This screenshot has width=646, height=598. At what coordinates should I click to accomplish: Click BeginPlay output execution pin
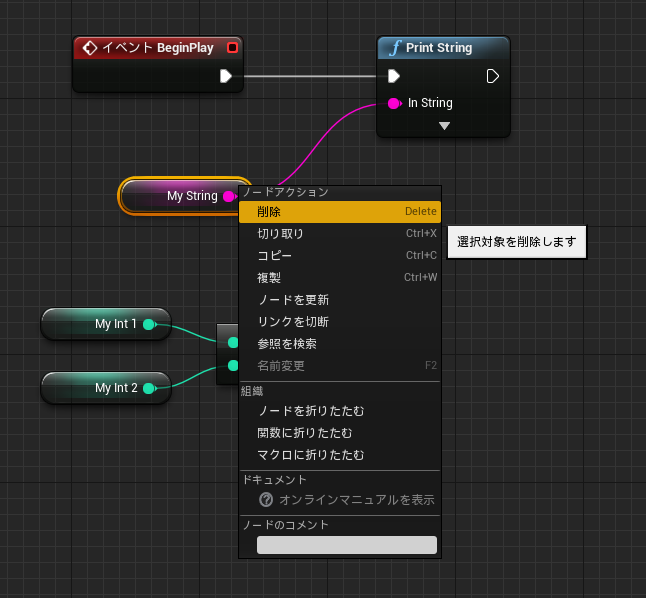click(226, 76)
